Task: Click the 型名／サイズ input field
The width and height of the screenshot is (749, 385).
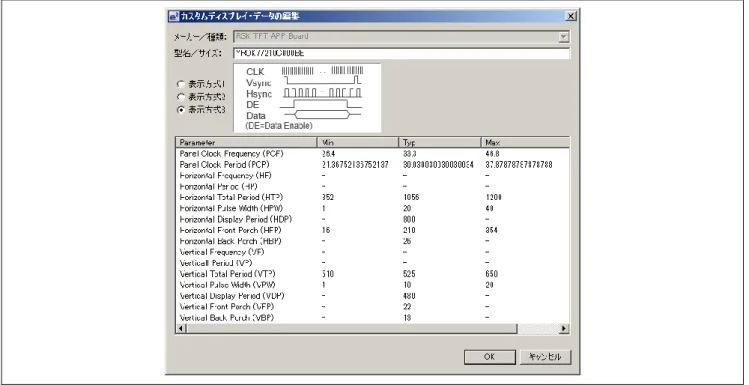Action: click(x=401, y=53)
